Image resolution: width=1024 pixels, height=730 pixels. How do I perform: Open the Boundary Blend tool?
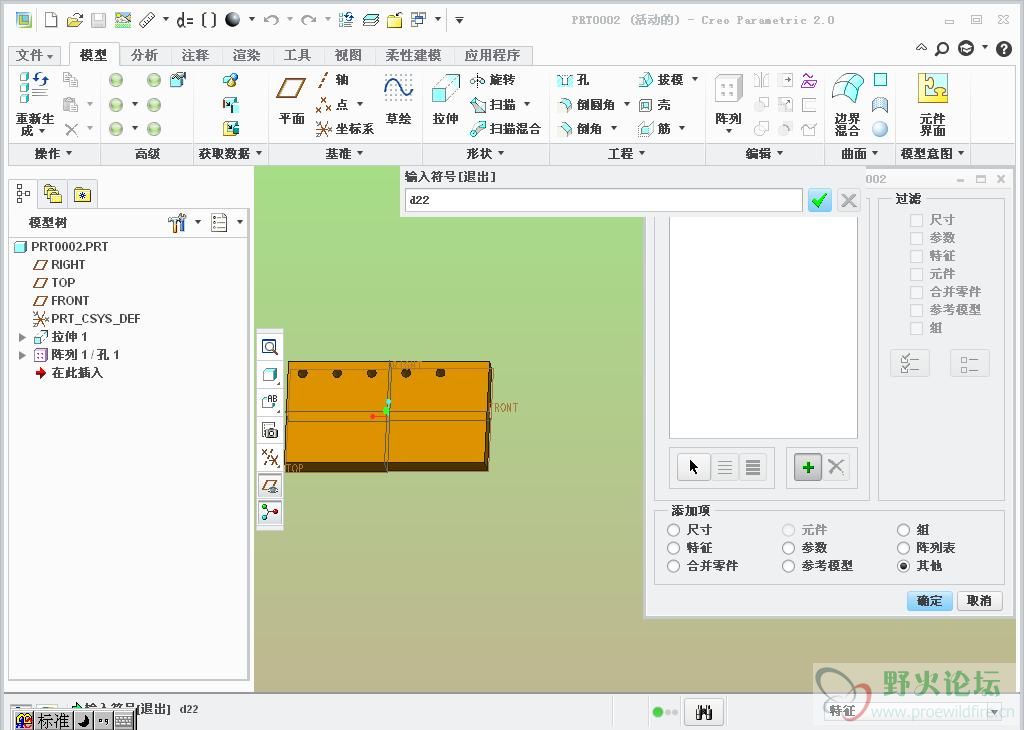point(847,104)
